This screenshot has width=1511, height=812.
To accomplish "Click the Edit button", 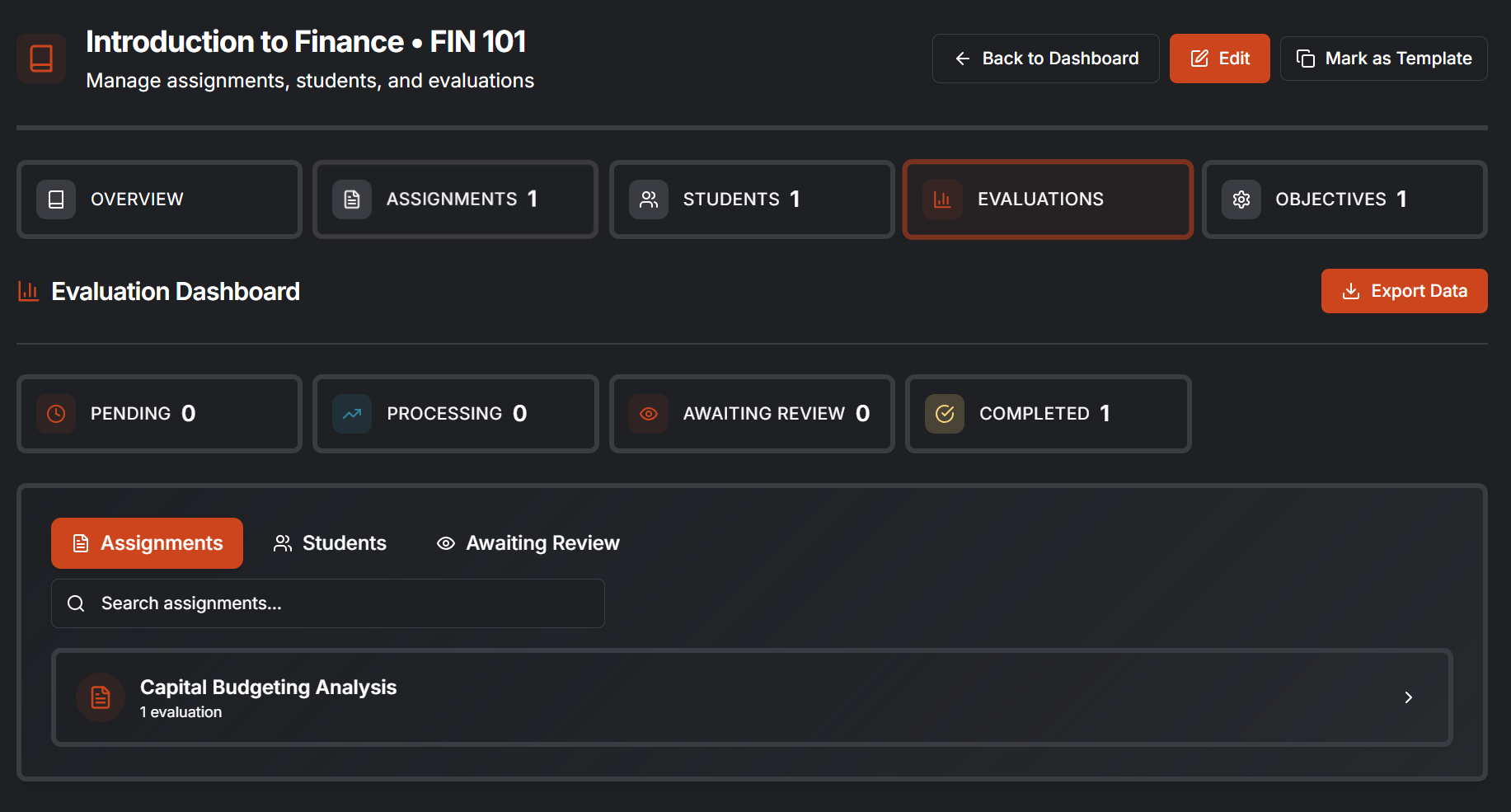I will [1220, 59].
